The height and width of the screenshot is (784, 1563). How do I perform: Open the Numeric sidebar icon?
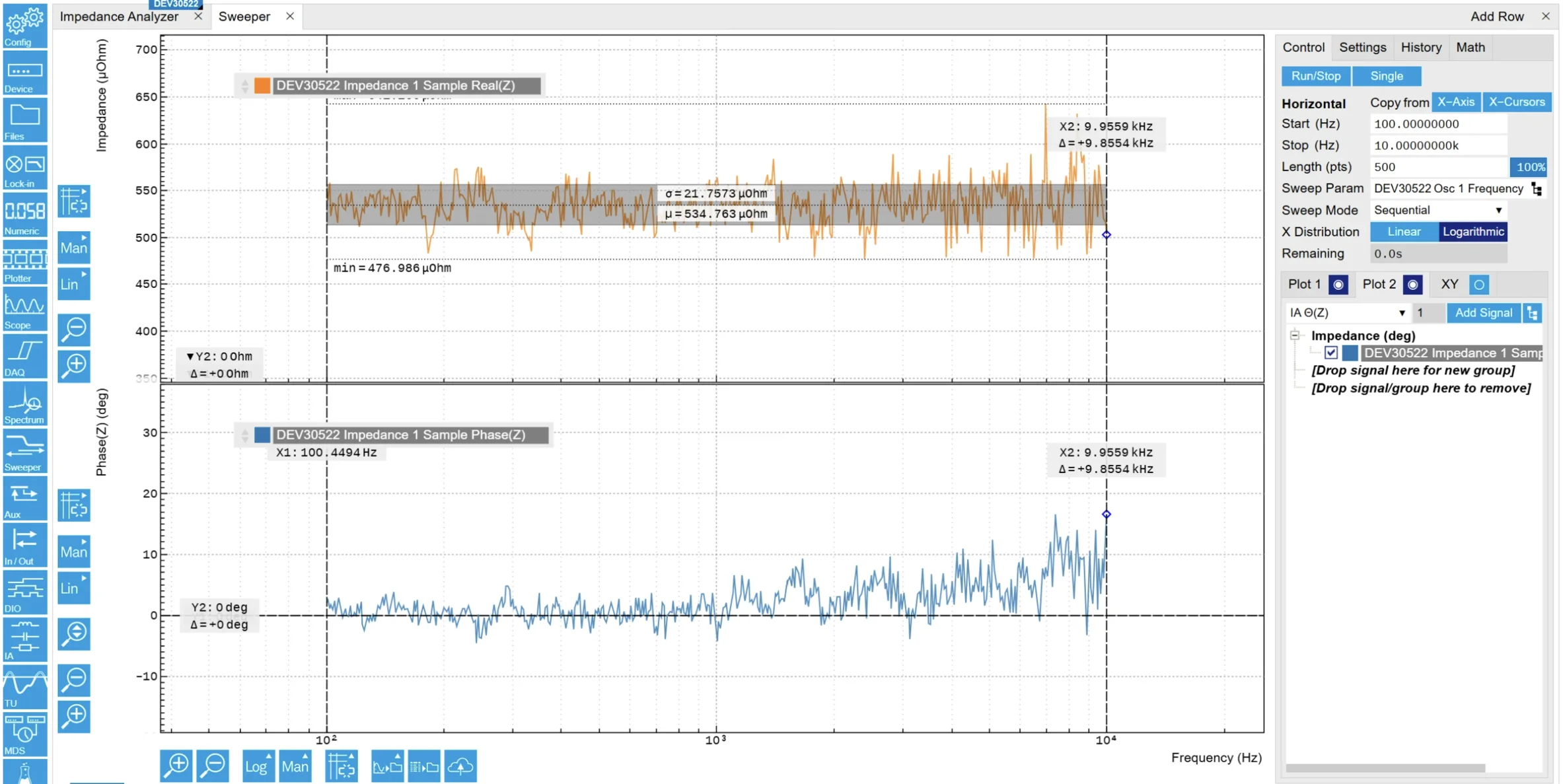tap(24, 215)
